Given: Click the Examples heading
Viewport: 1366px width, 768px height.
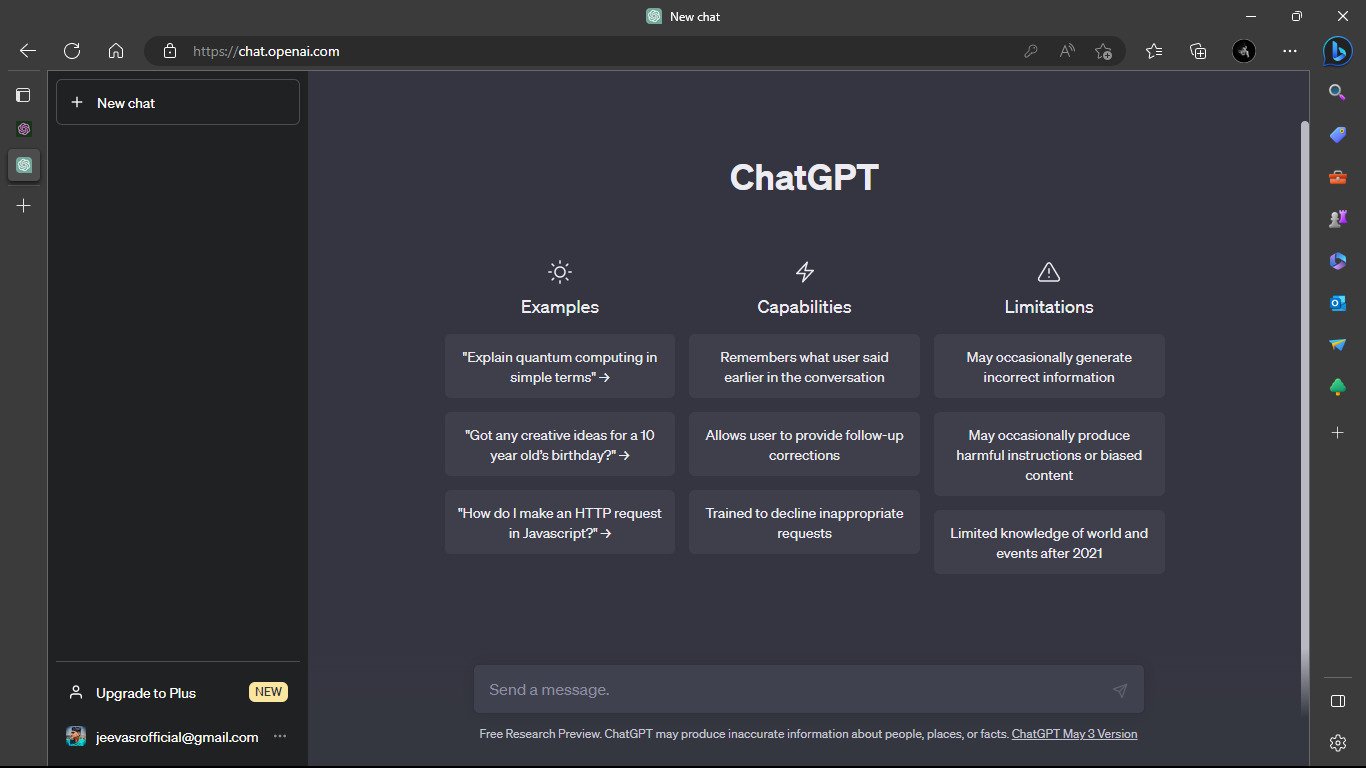Looking at the screenshot, I should (560, 307).
